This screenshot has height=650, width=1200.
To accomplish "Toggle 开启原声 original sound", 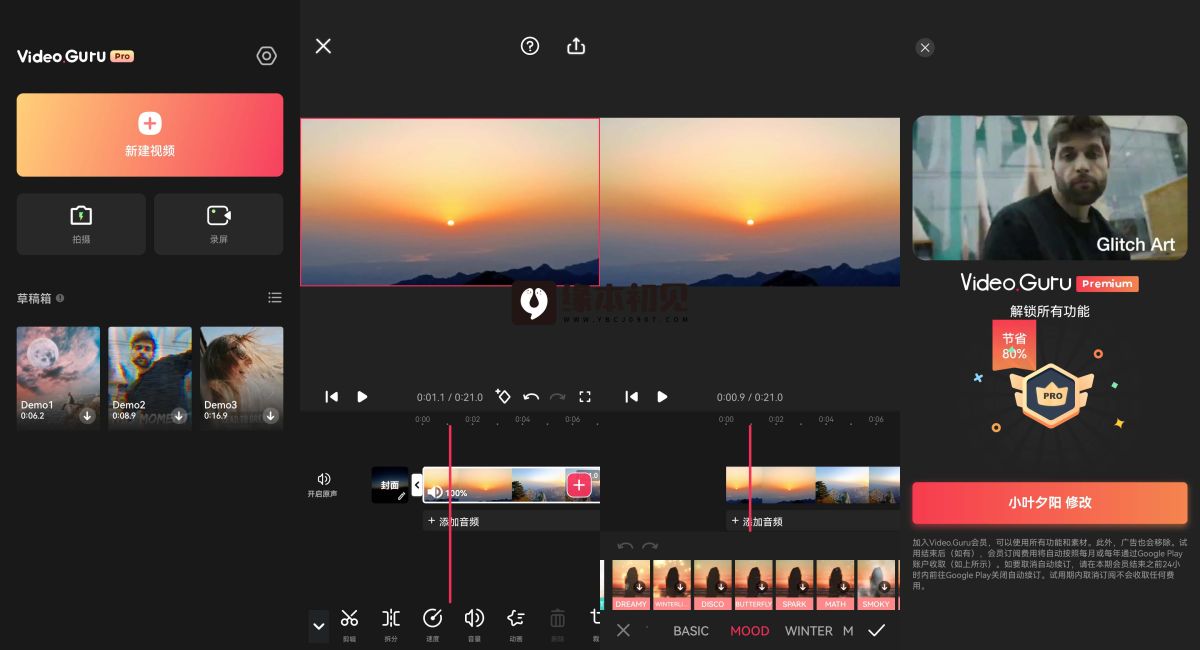I will point(323,485).
